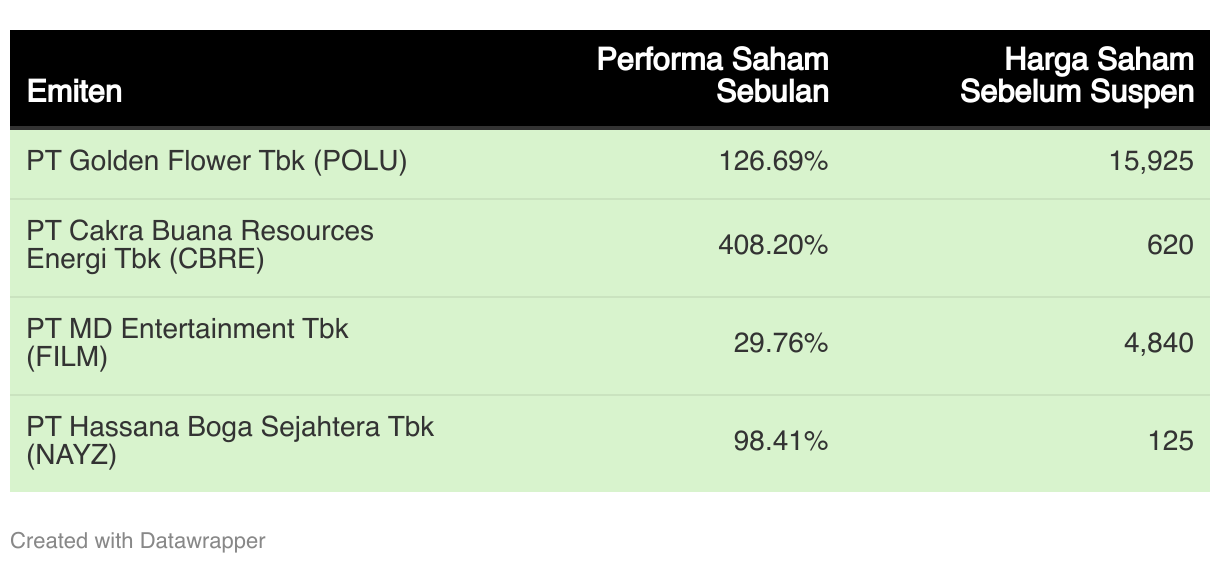Select the 15,925 price cell
The image size is (1220, 564).
coord(1151,161)
